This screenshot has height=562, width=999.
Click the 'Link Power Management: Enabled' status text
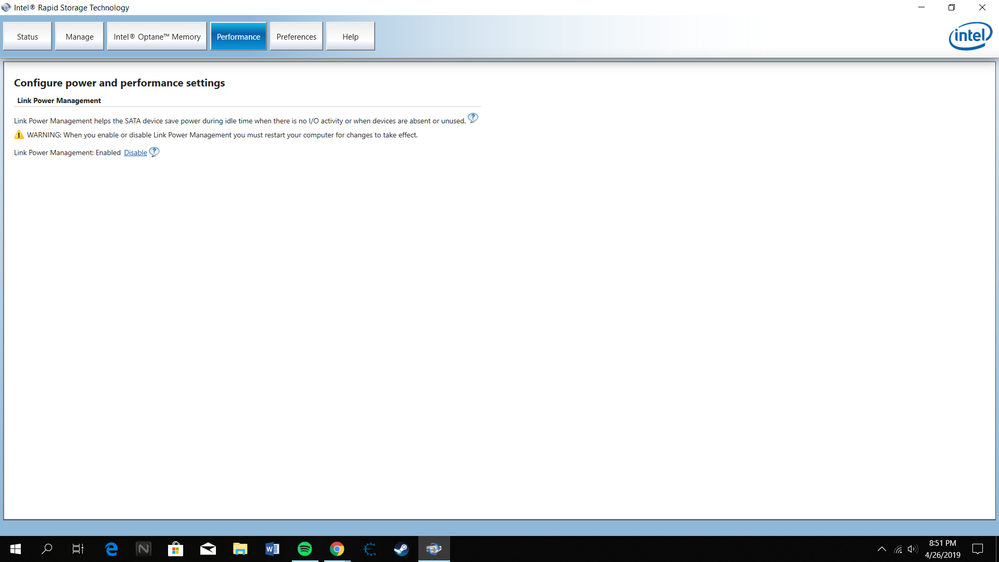67,153
